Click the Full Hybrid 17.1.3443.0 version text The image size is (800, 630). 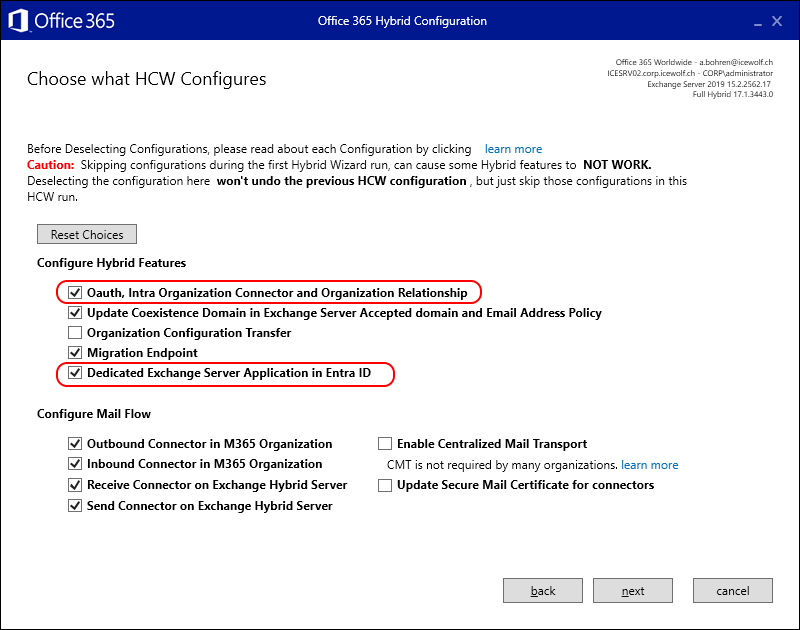pyautogui.click(x=732, y=94)
